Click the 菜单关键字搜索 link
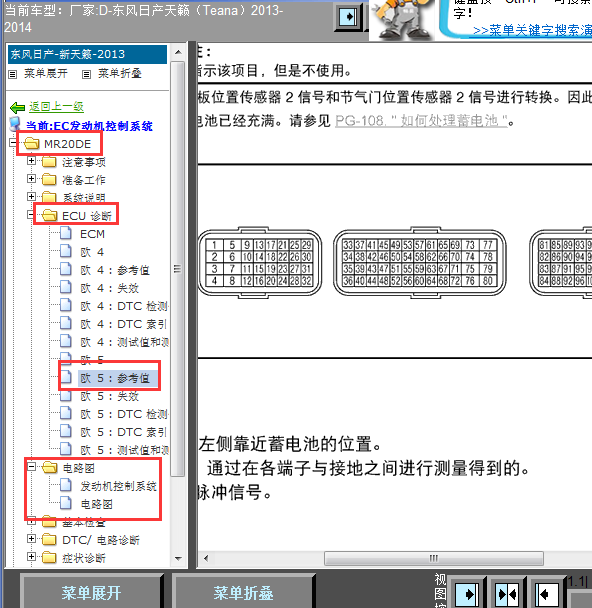The image size is (592, 608). 532,31
